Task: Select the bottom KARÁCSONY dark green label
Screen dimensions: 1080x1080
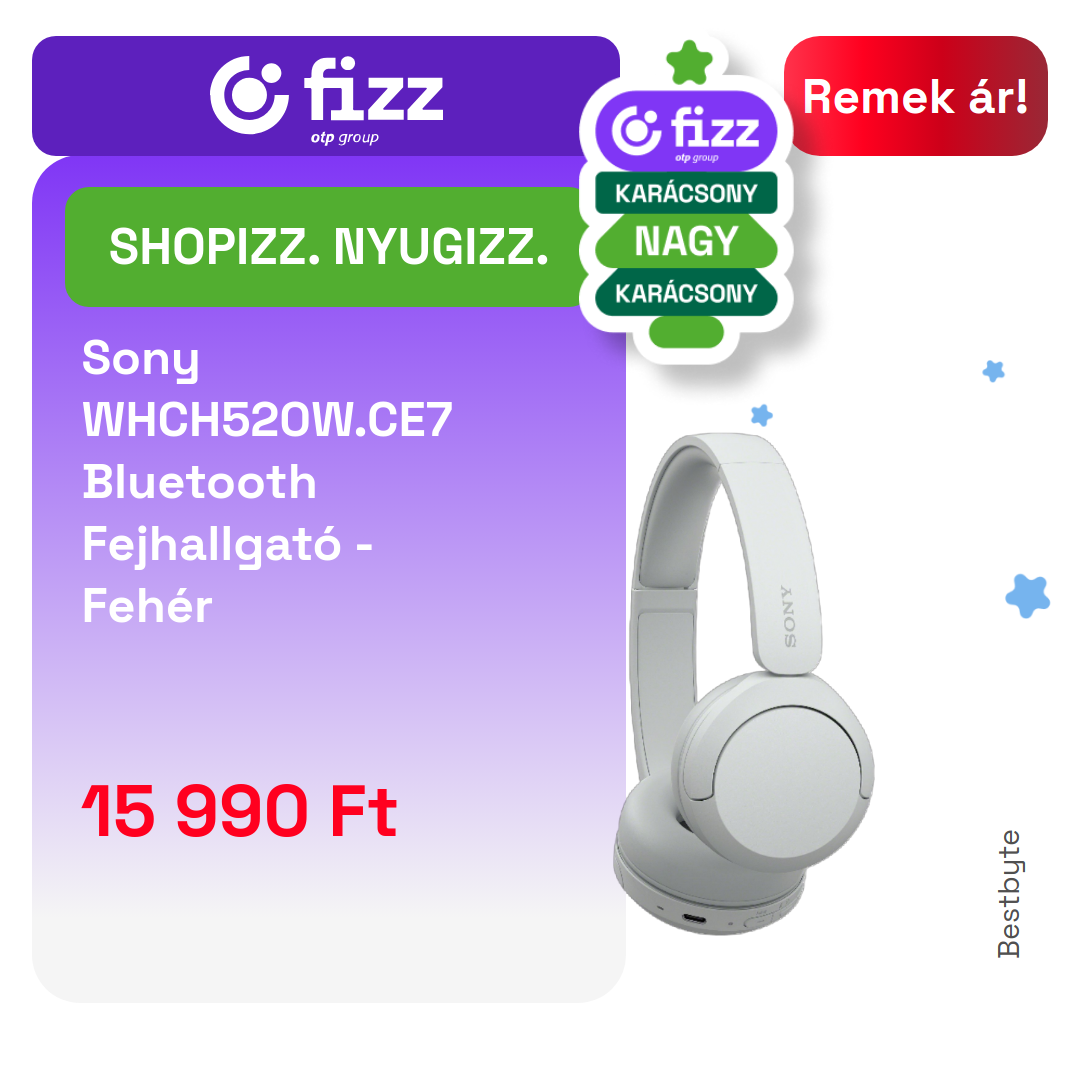Action: click(686, 293)
